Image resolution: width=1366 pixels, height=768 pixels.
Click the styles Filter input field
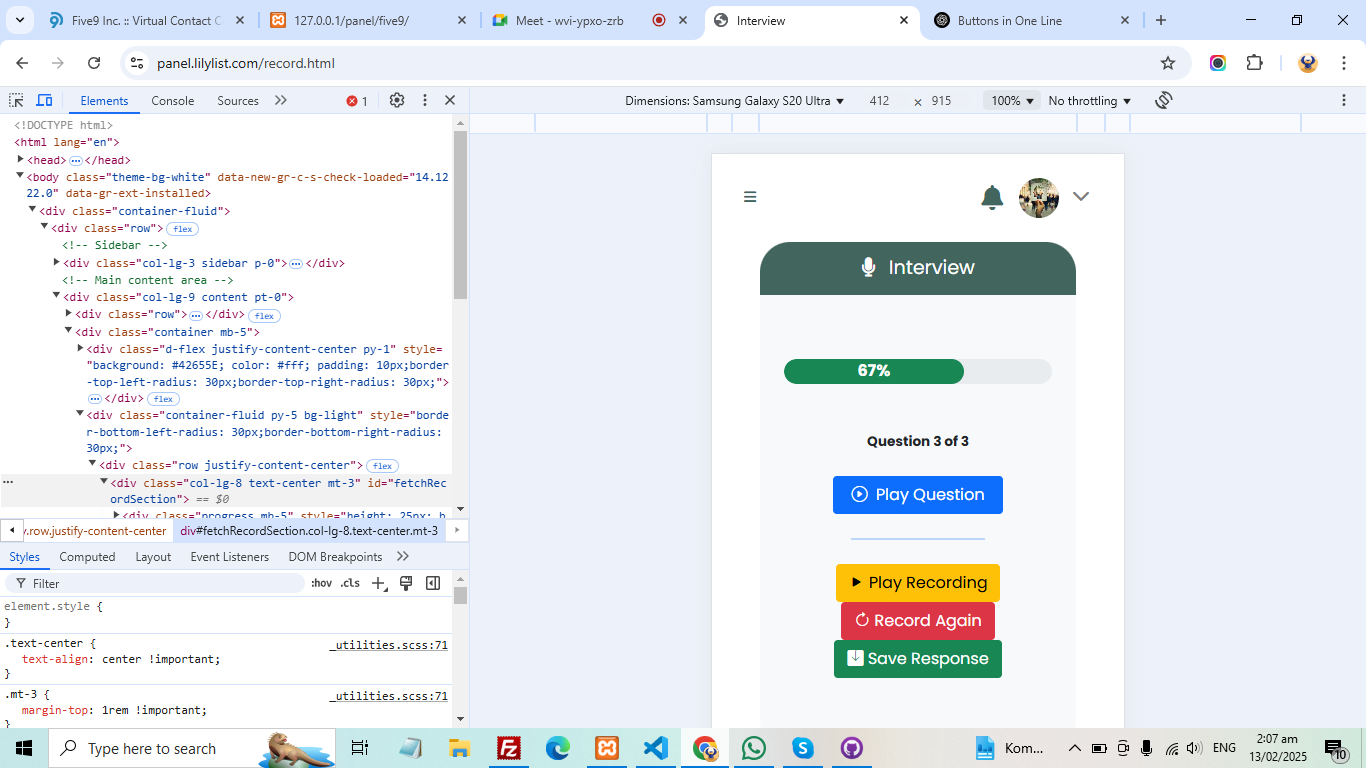pyautogui.click(x=160, y=583)
